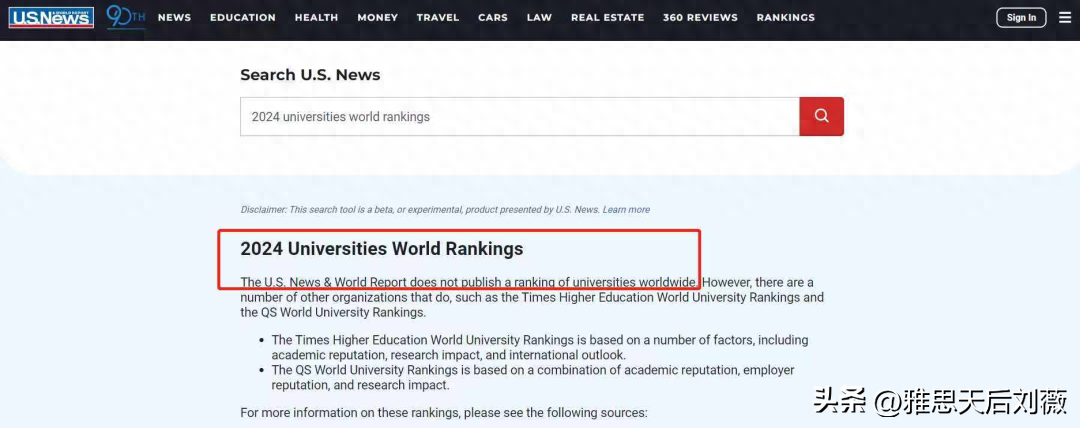Go to the Education section

tap(243, 17)
